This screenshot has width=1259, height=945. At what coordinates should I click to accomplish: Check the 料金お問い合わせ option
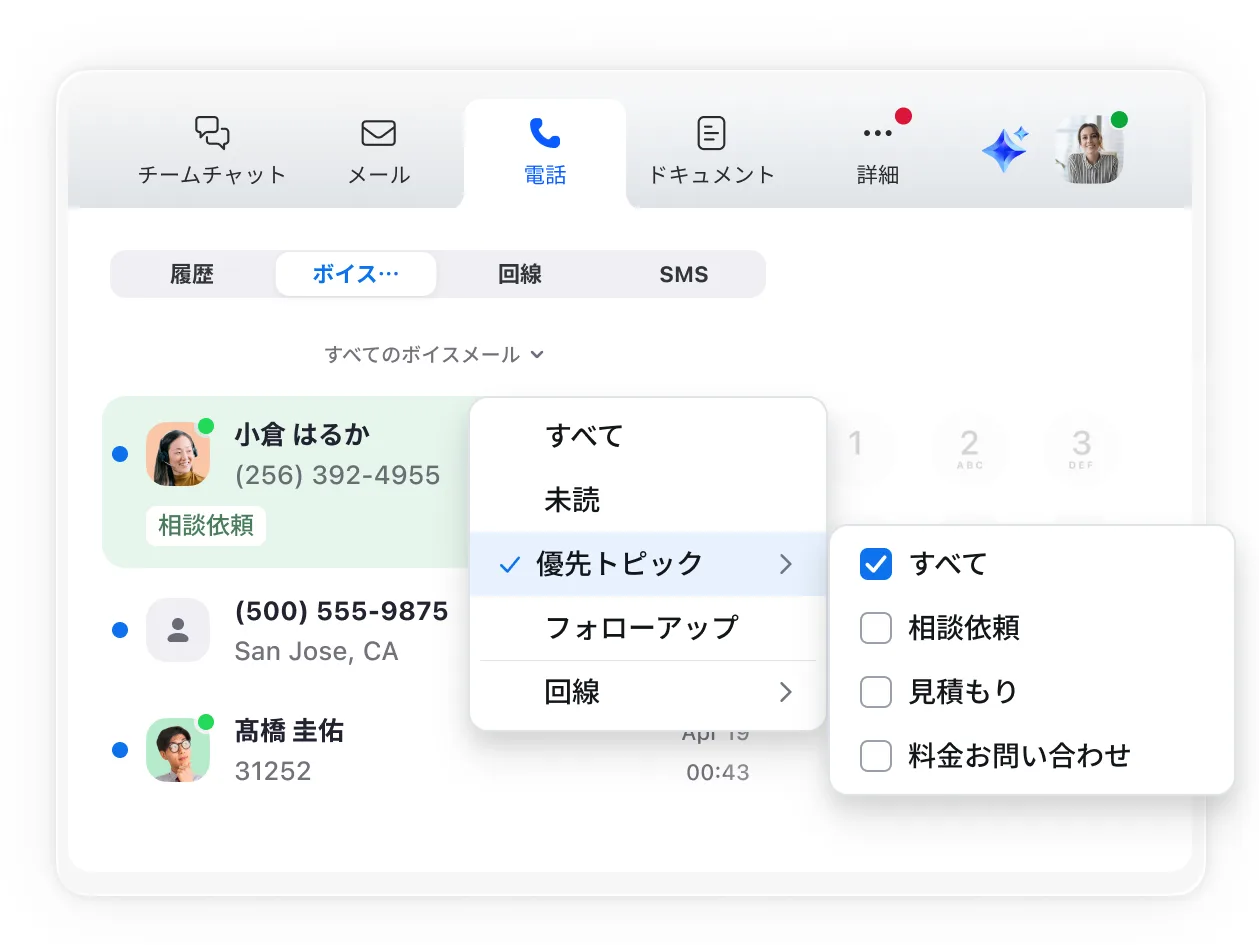[875, 756]
